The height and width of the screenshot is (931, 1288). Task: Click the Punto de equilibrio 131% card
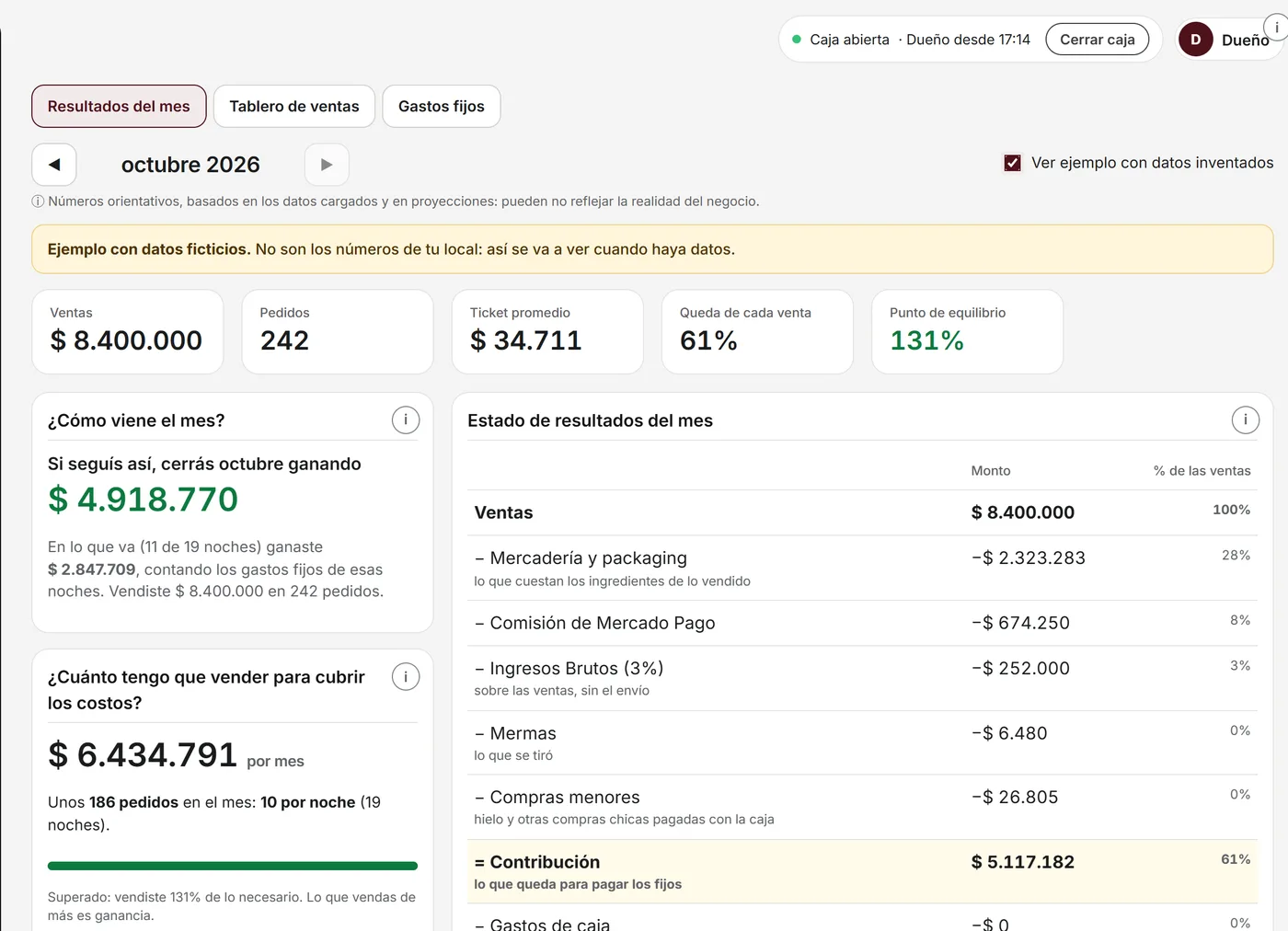click(x=967, y=332)
